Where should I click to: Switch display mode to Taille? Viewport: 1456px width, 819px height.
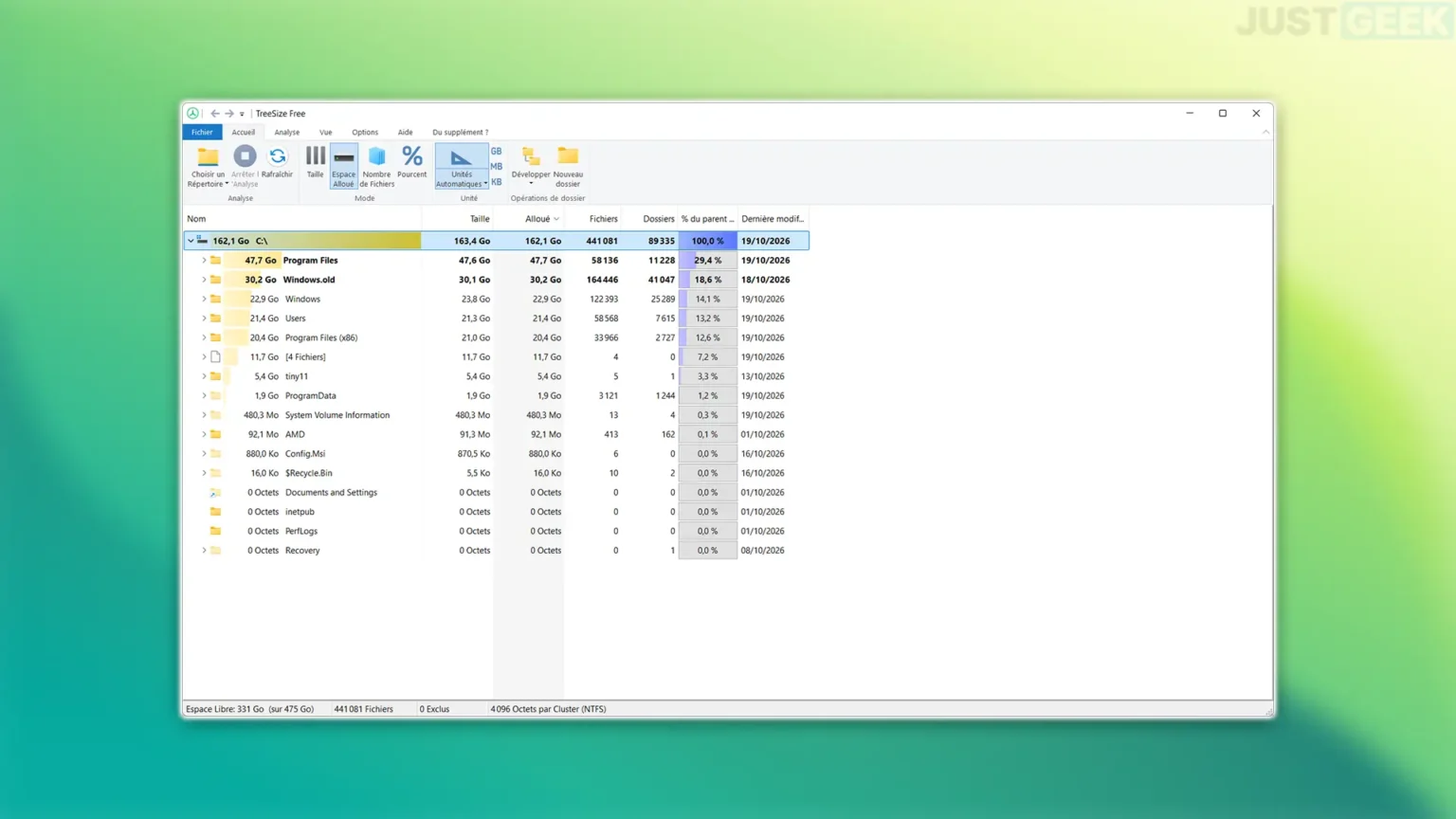(315, 162)
